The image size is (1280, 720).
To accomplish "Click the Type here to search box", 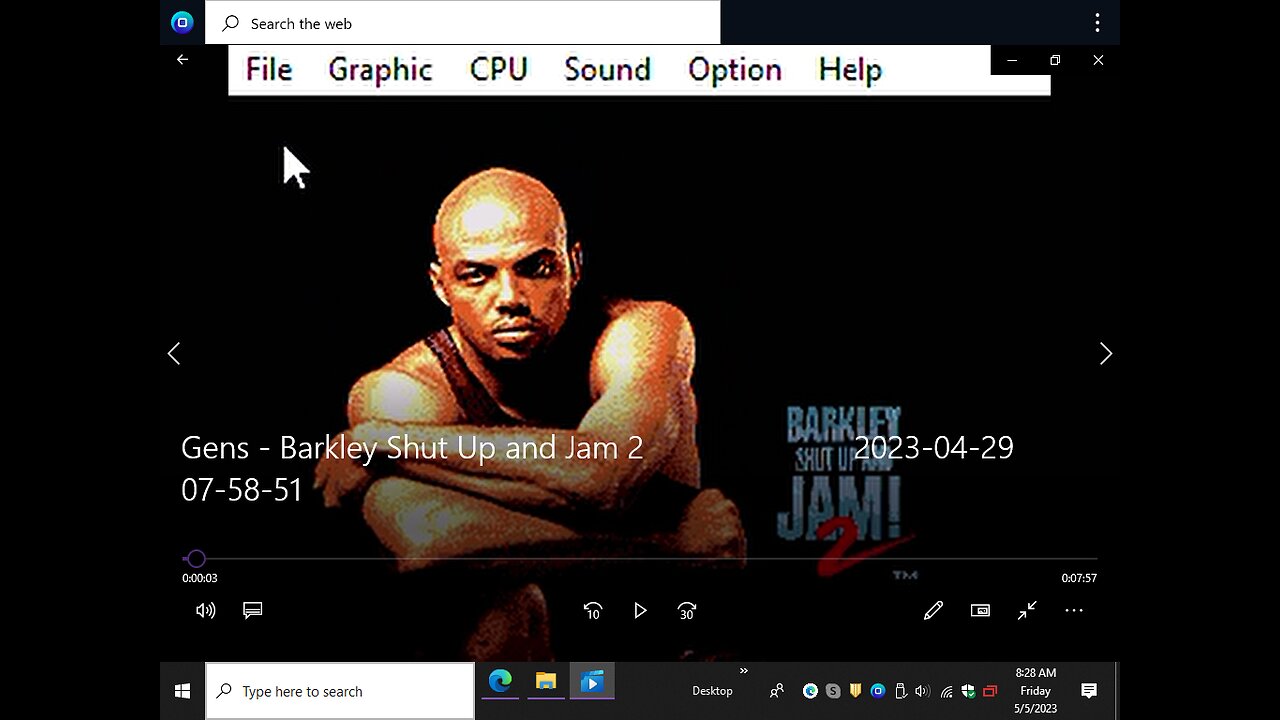I will point(340,691).
